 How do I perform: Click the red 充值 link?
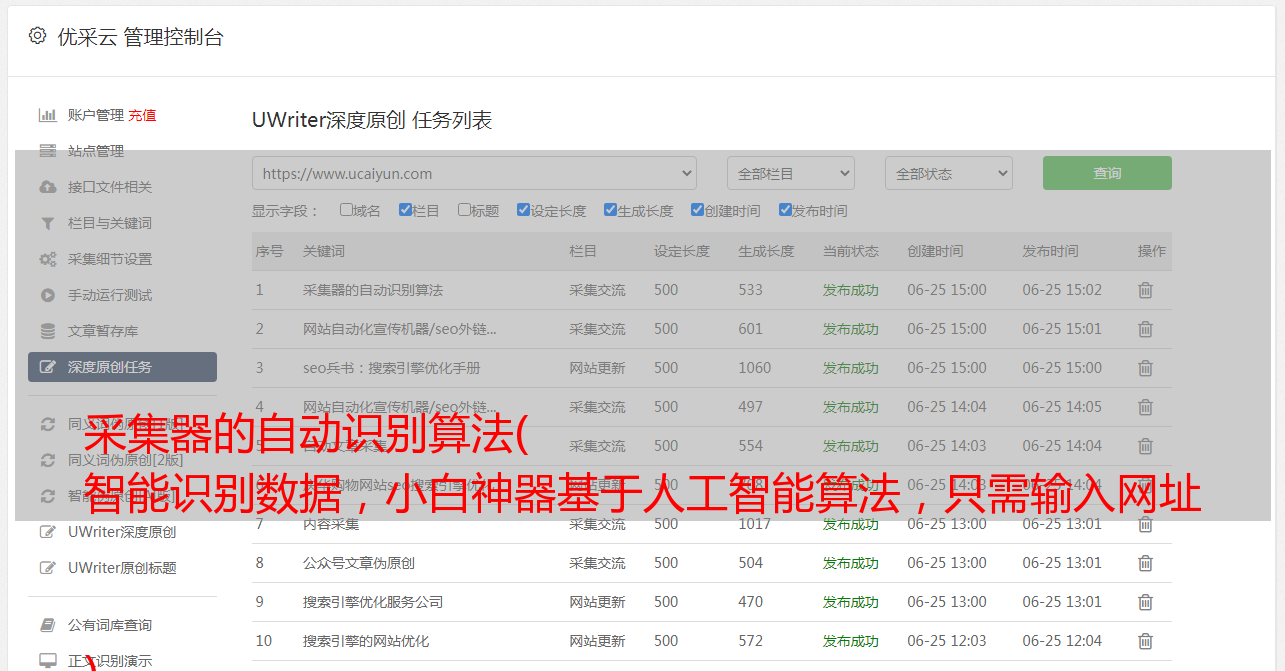click(x=142, y=115)
